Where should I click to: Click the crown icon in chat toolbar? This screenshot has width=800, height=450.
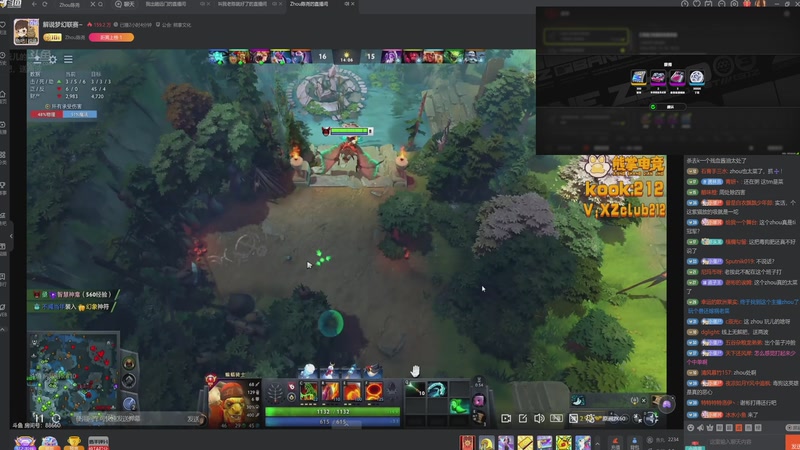coord(710,428)
